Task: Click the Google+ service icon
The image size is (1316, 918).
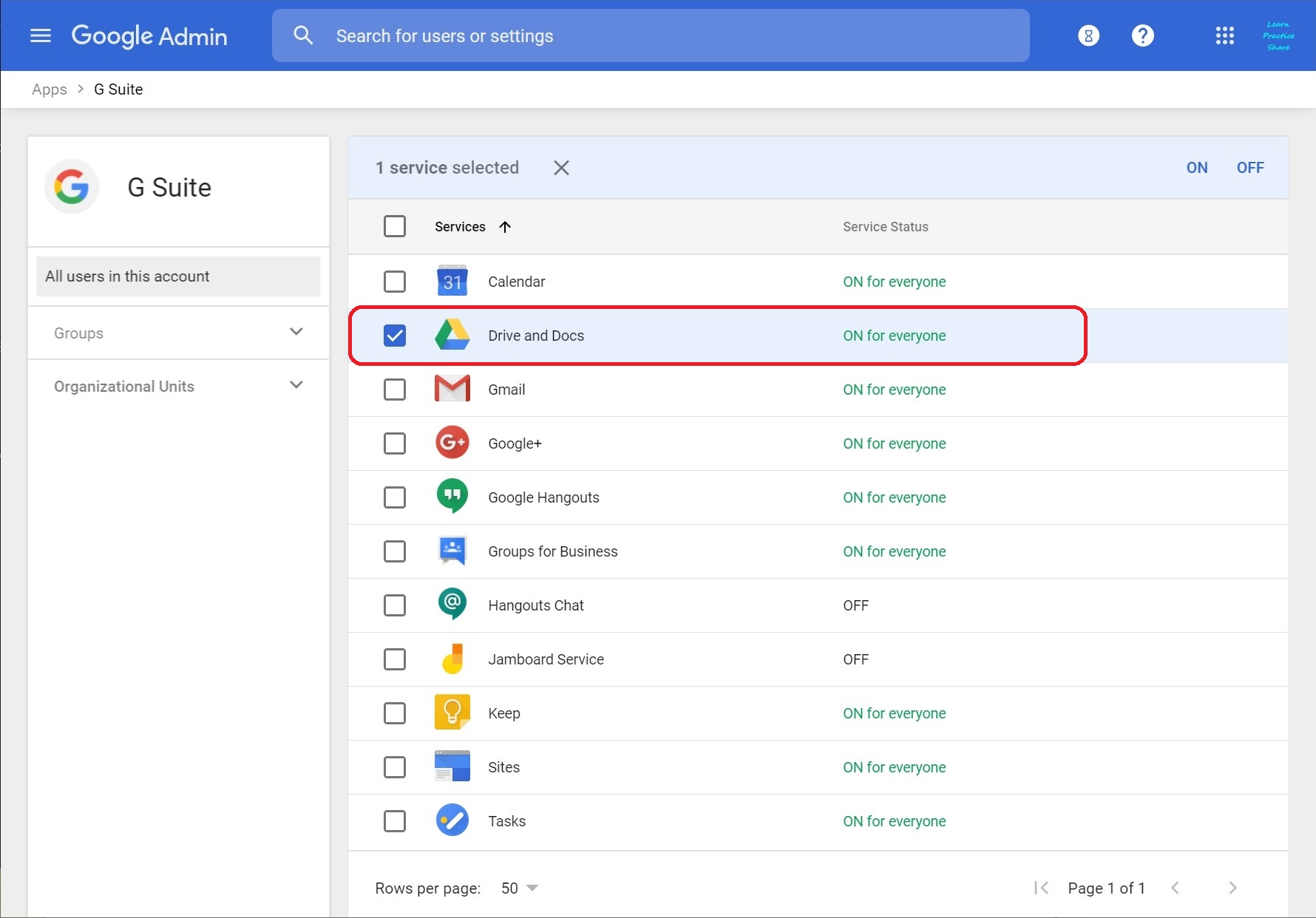Action: click(x=452, y=443)
